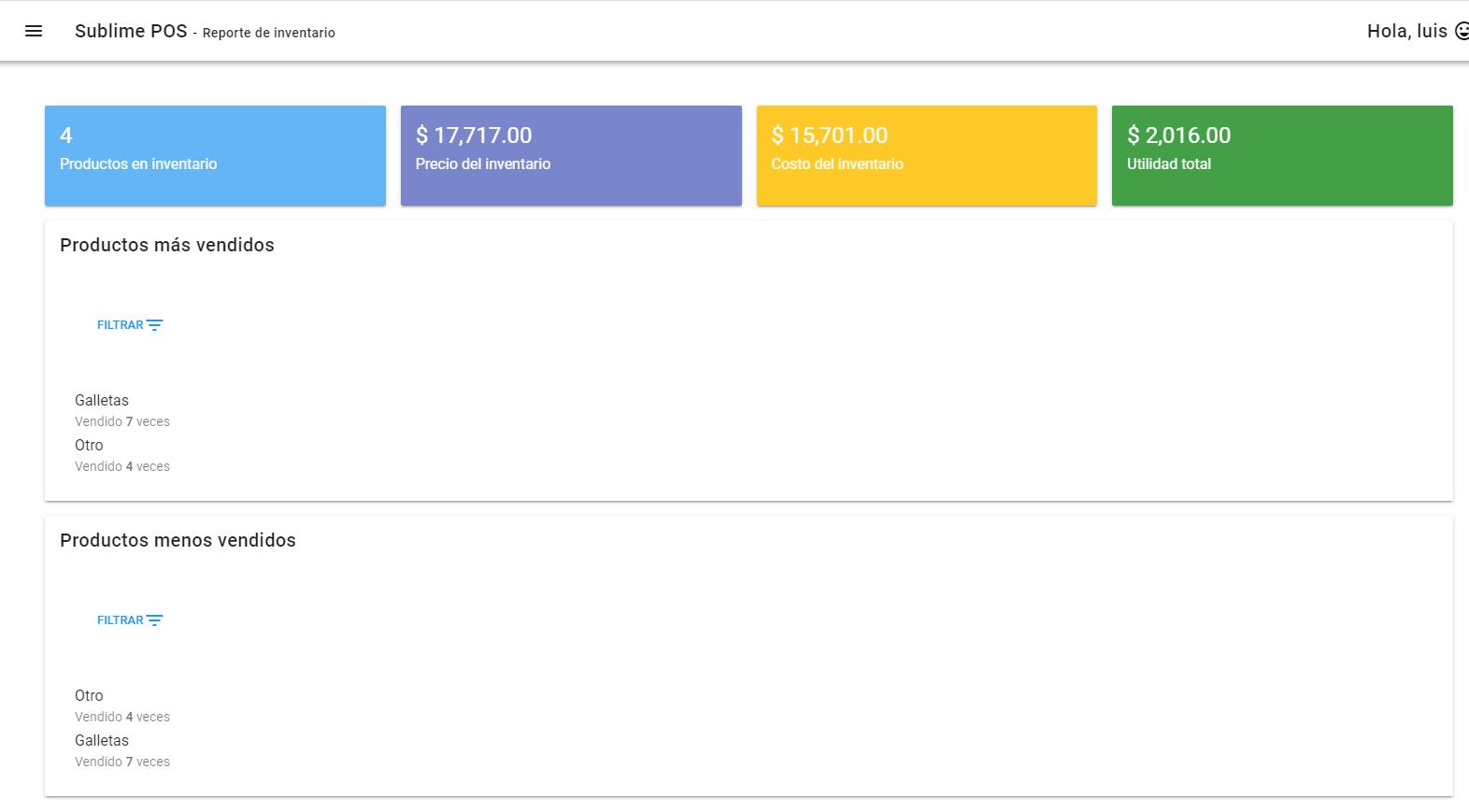1469x812 pixels.
Task: Click the Hola, luis greeting
Action: [1406, 31]
